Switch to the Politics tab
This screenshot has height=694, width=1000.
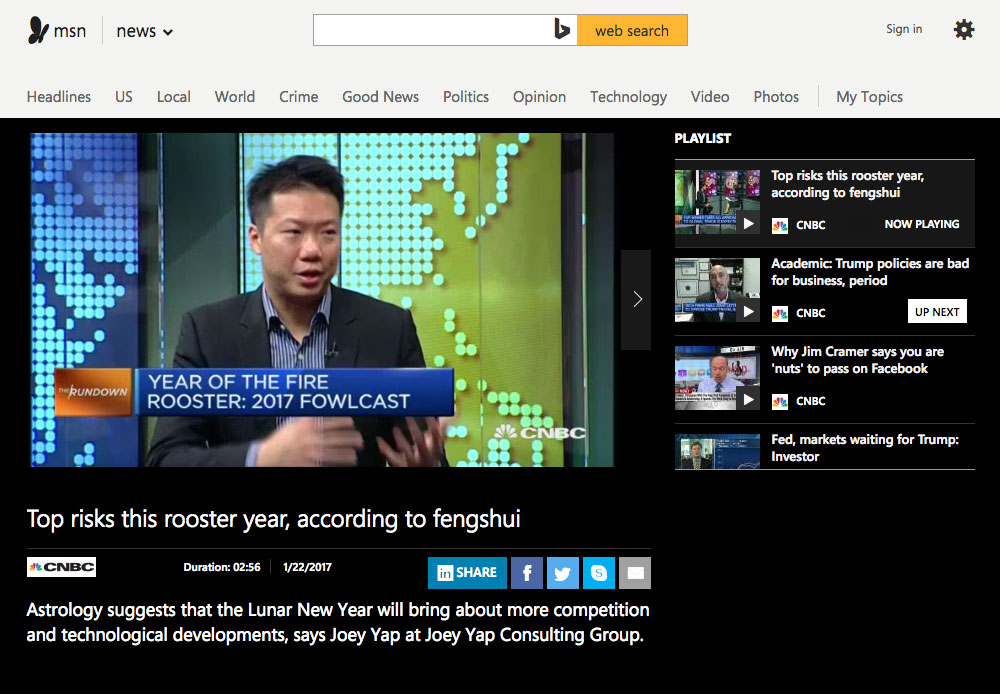466,97
